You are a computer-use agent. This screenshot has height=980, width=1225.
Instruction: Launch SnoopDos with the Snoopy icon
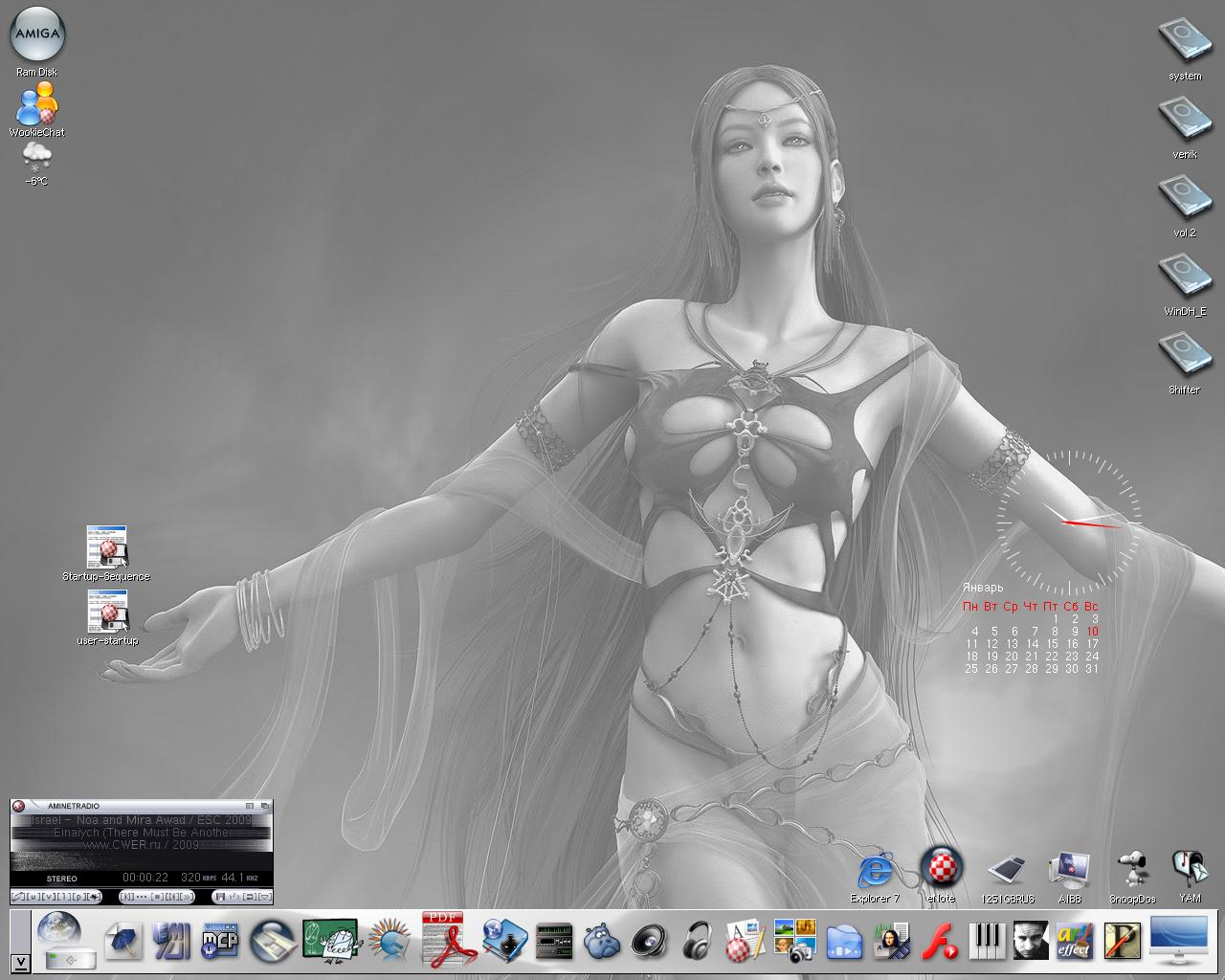(1132, 868)
